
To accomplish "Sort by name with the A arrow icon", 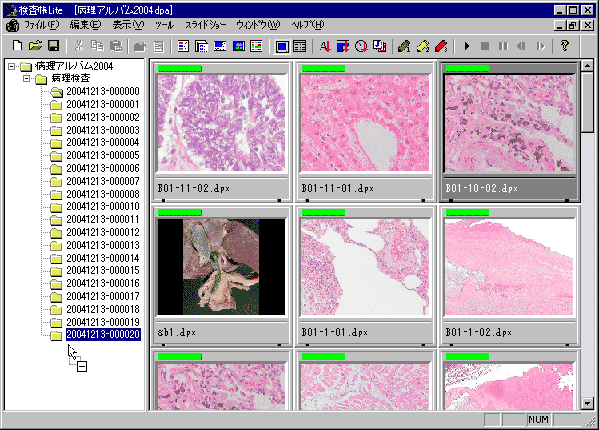I will pos(325,47).
